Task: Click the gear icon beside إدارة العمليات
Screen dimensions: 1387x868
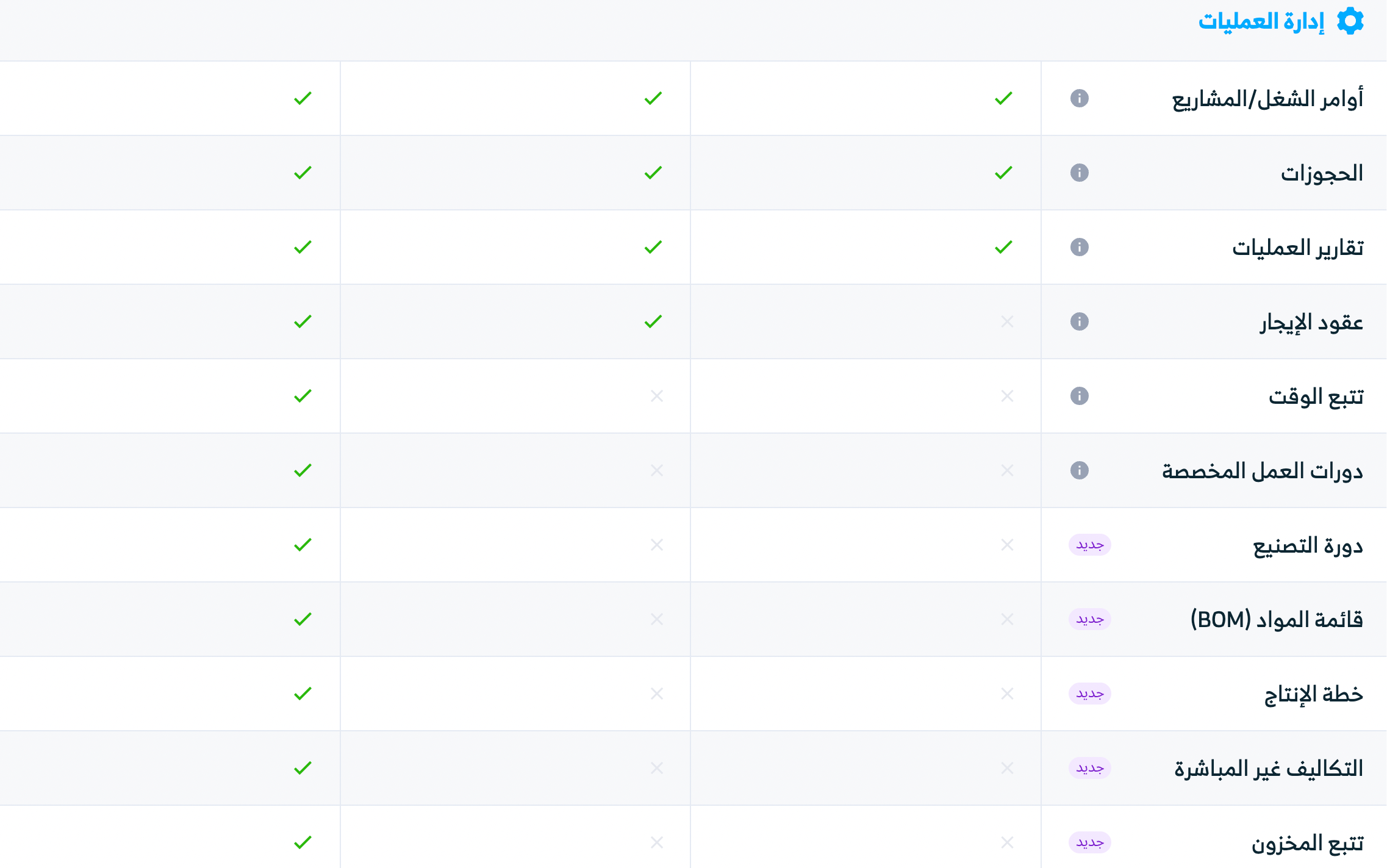Action: (1350, 21)
